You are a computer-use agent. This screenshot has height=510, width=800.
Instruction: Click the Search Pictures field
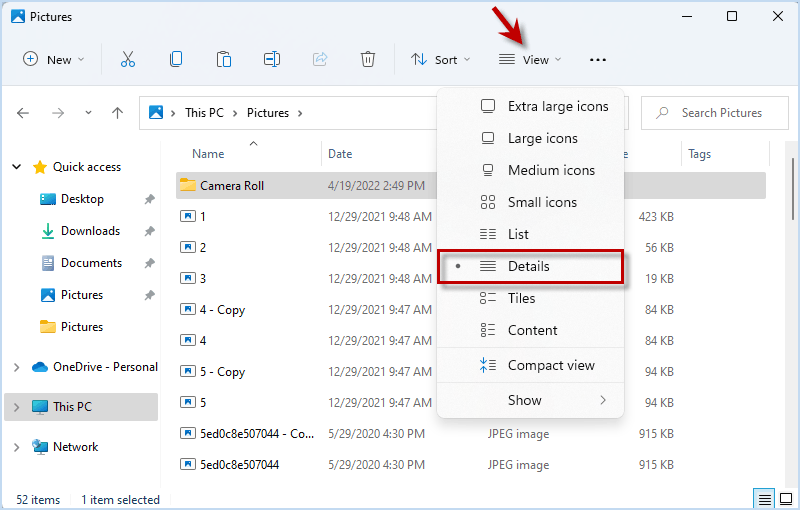[714, 113]
